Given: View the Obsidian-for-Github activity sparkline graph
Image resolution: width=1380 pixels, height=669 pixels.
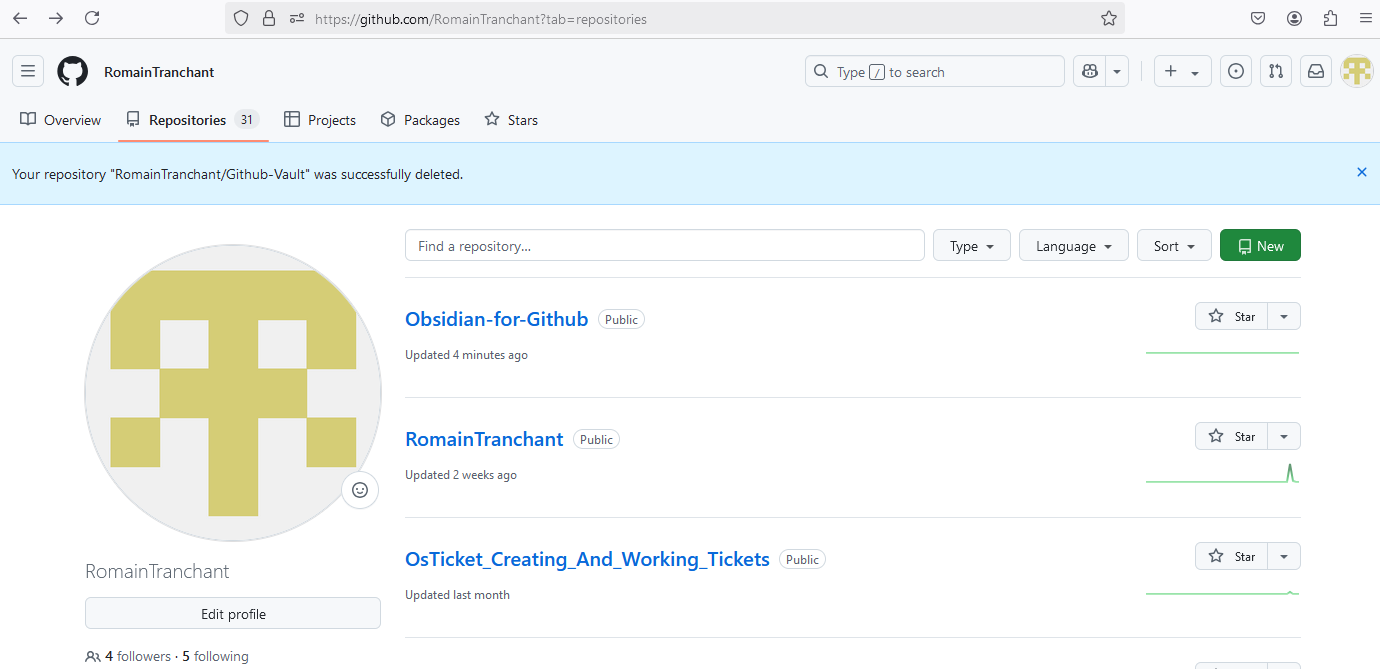Looking at the screenshot, I should (1222, 350).
